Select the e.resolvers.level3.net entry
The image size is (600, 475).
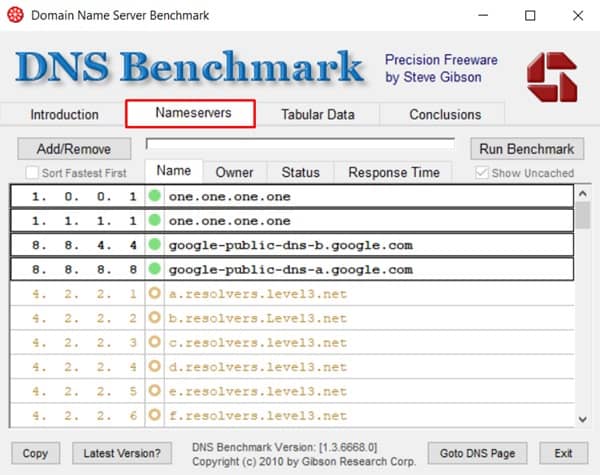pos(292,391)
